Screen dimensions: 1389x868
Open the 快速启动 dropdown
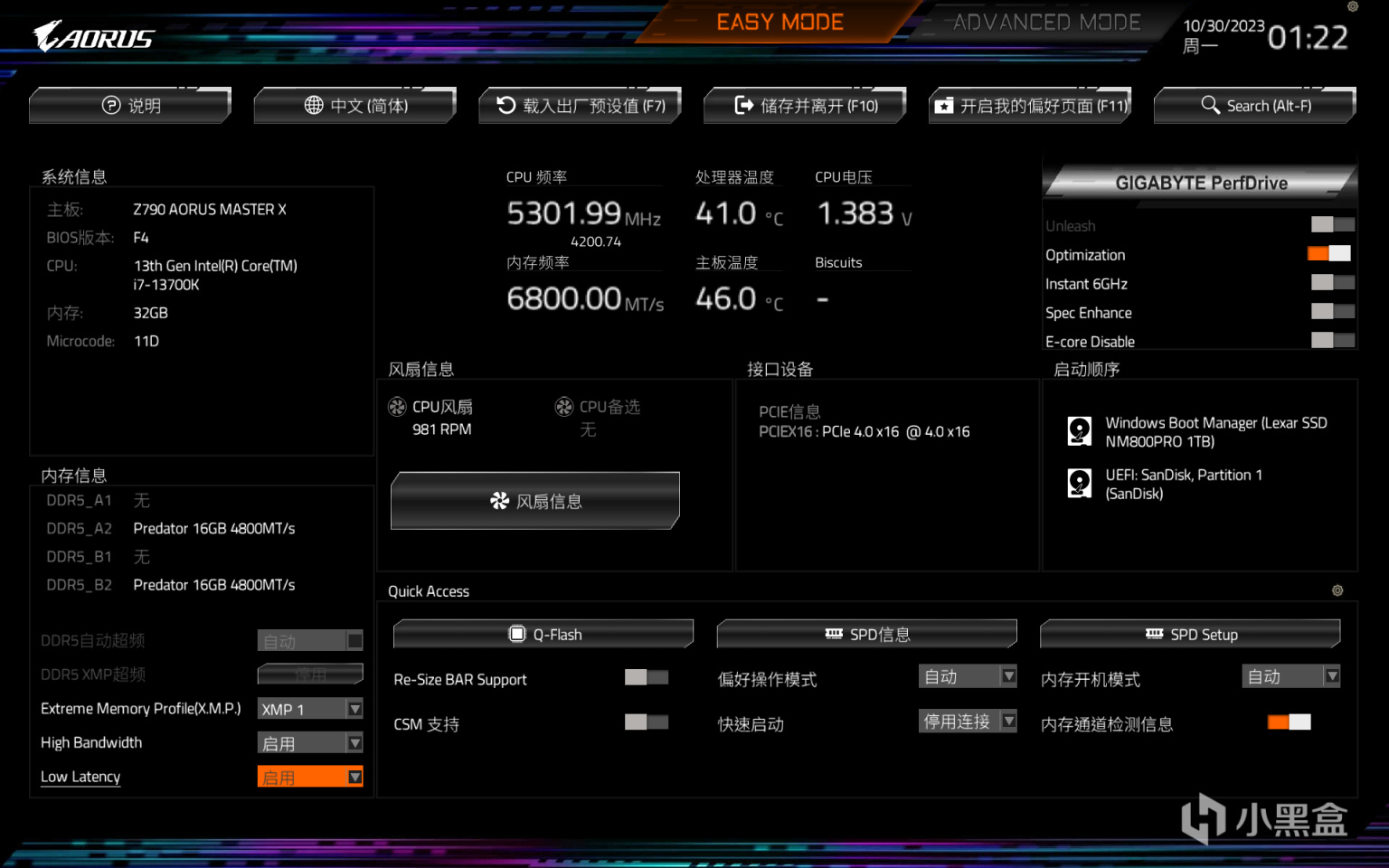[969, 721]
